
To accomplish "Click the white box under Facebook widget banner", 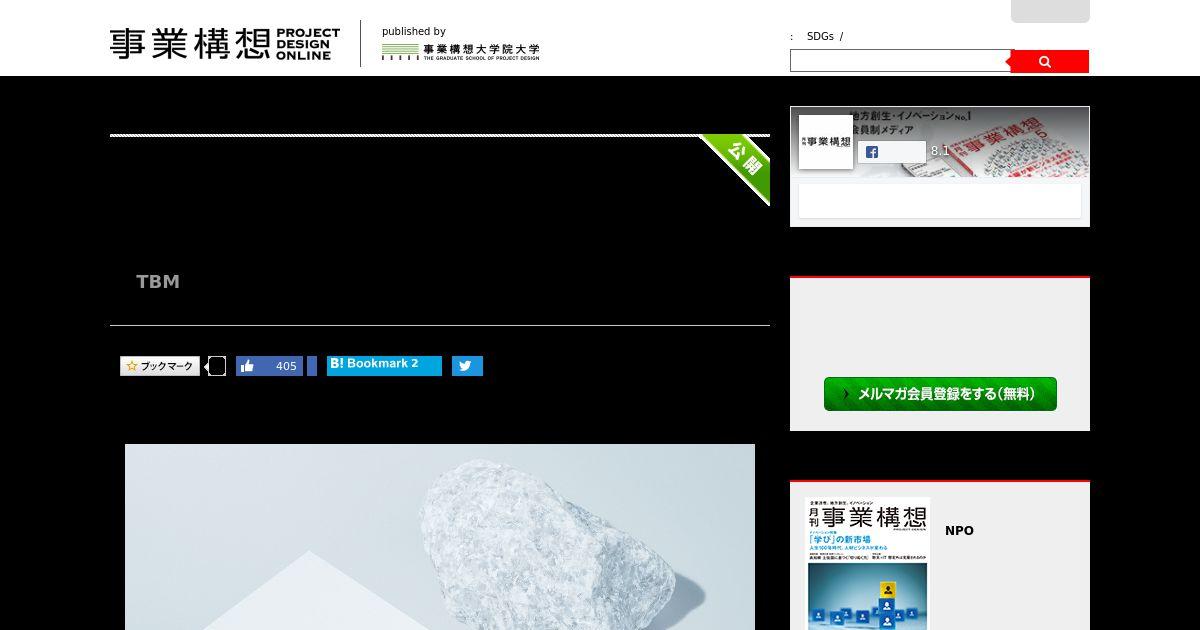I will click(x=940, y=200).
